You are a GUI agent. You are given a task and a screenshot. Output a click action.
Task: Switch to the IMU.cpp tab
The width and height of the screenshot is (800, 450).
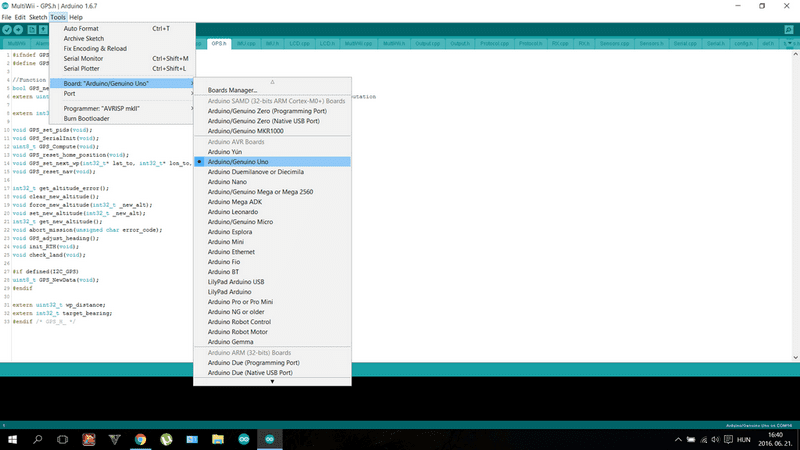tap(246, 44)
